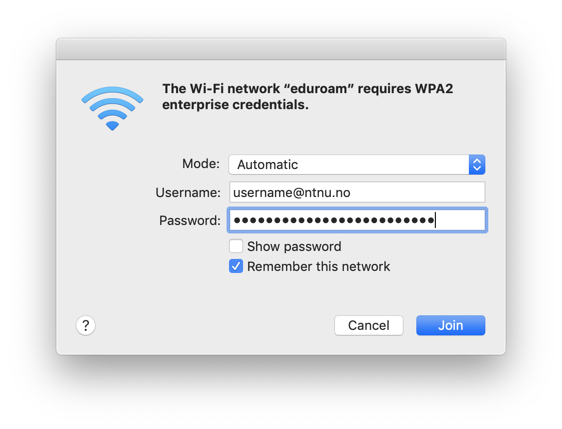
Task: Click the blue up-down arrows on Mode selector
Action: pos(477,165)
